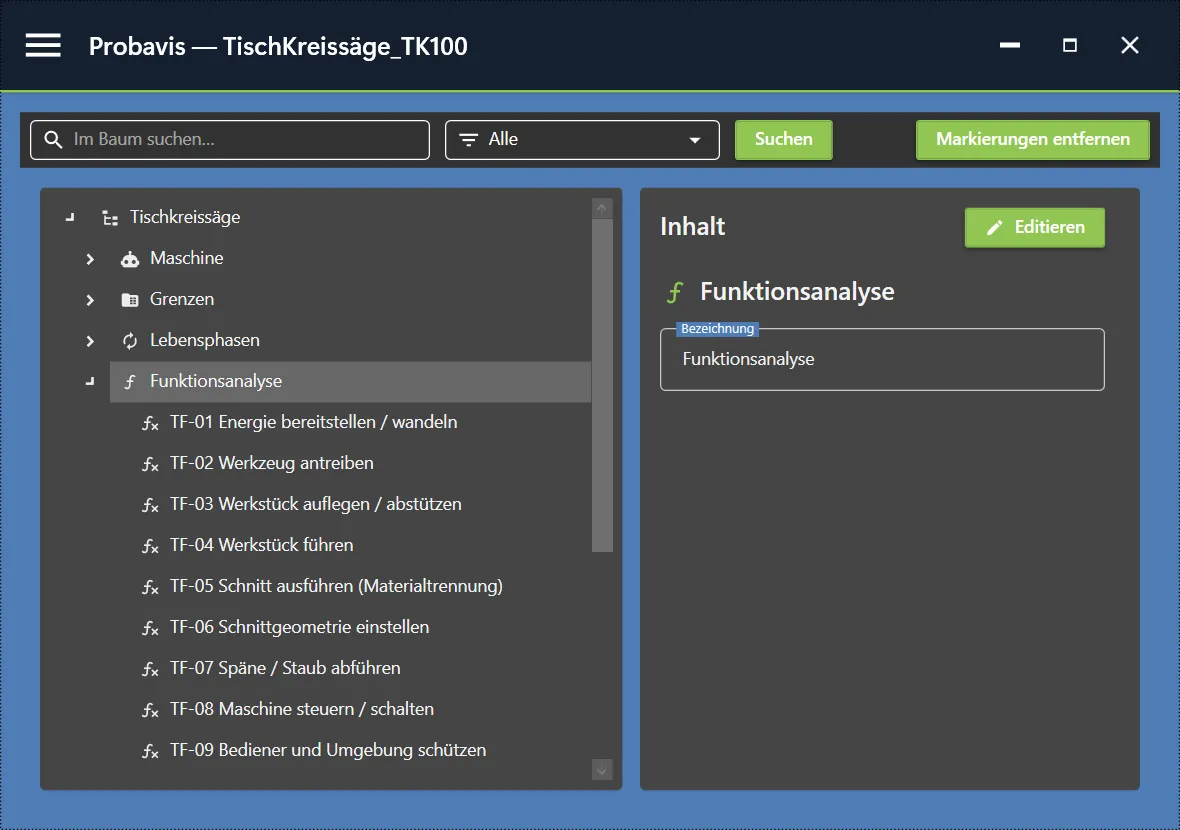
Task: Click the Tischkreissäge hierarchy tree icon
Action: tap(111, 218)
